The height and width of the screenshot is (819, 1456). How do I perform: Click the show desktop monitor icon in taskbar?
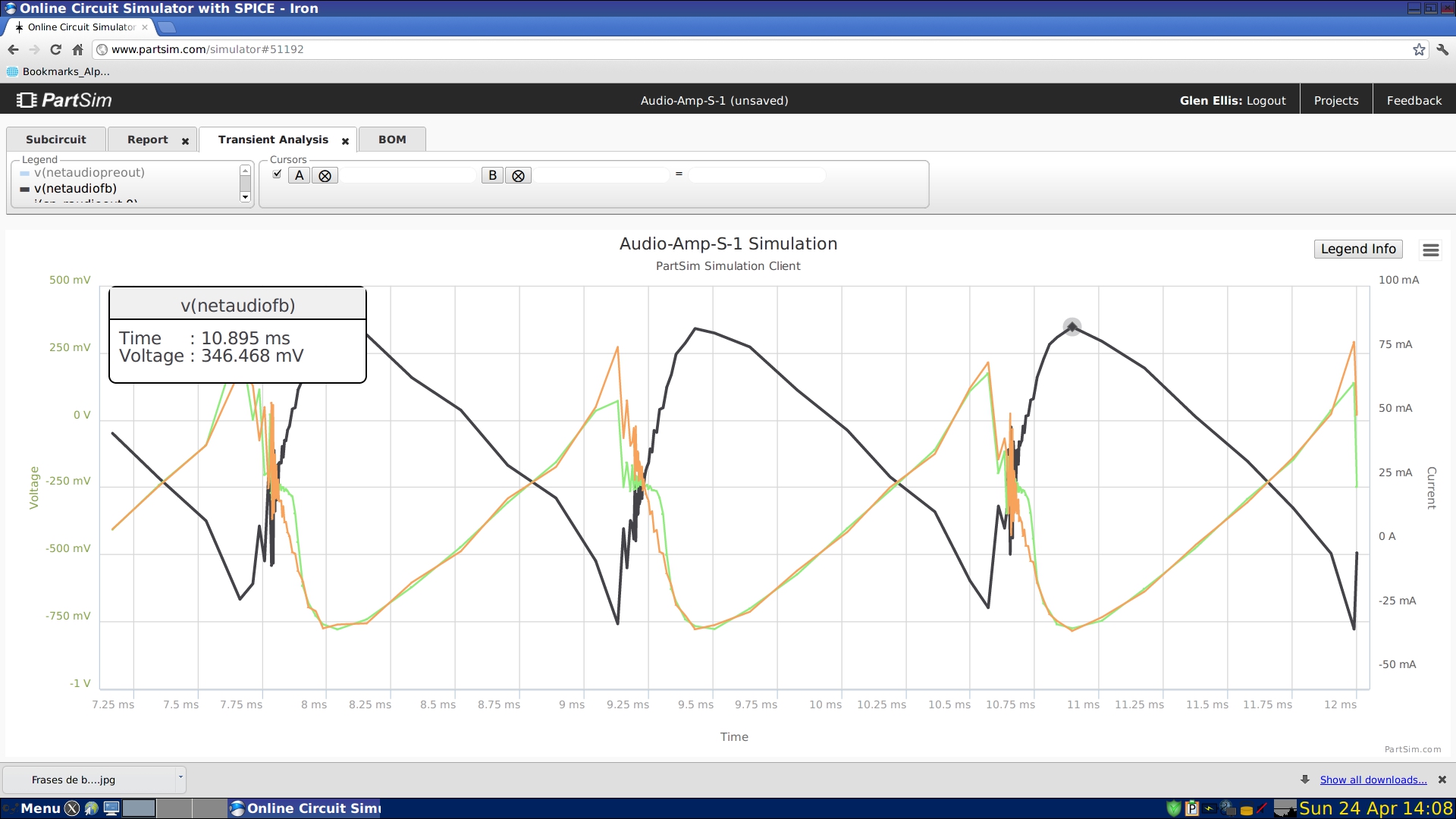point(111,808)
